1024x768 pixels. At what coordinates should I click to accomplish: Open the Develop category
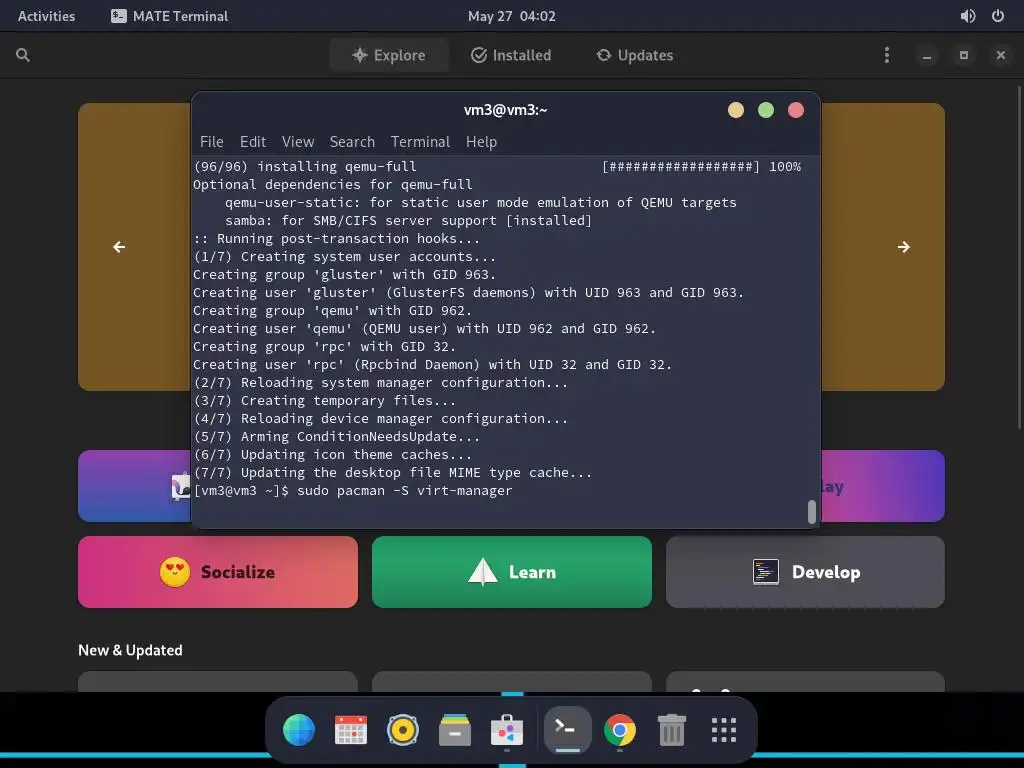[x=805, y=572]
